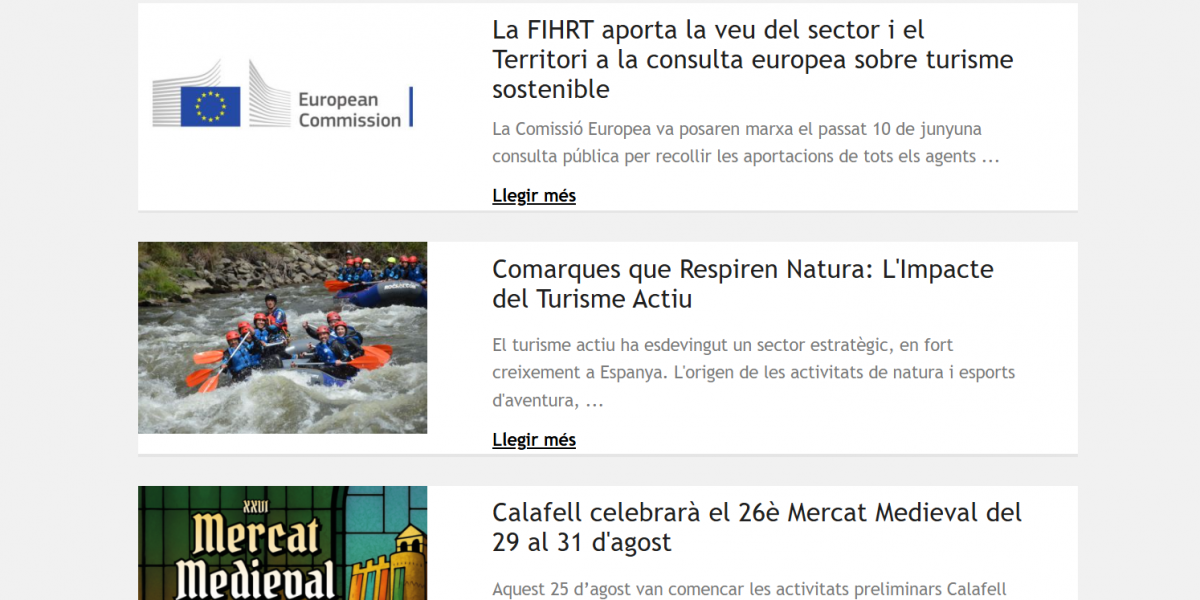Click 'Llegir més' under the FIHRT article
The image size is (1200, 600).
point(534,196)
